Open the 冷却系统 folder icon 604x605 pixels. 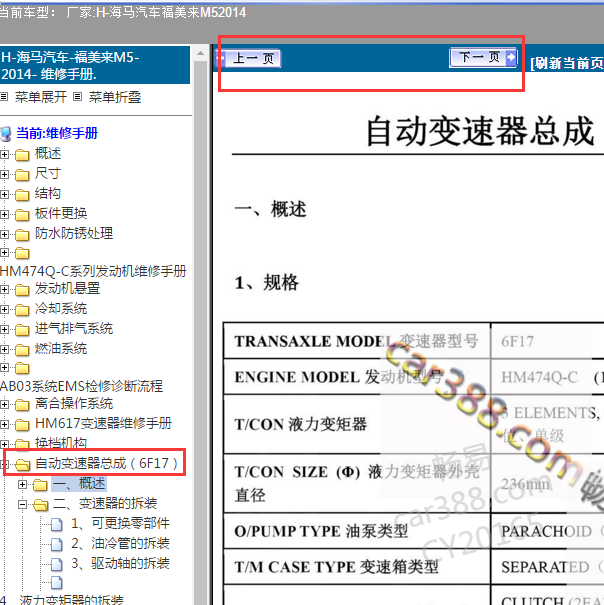(x=22, y=310)
